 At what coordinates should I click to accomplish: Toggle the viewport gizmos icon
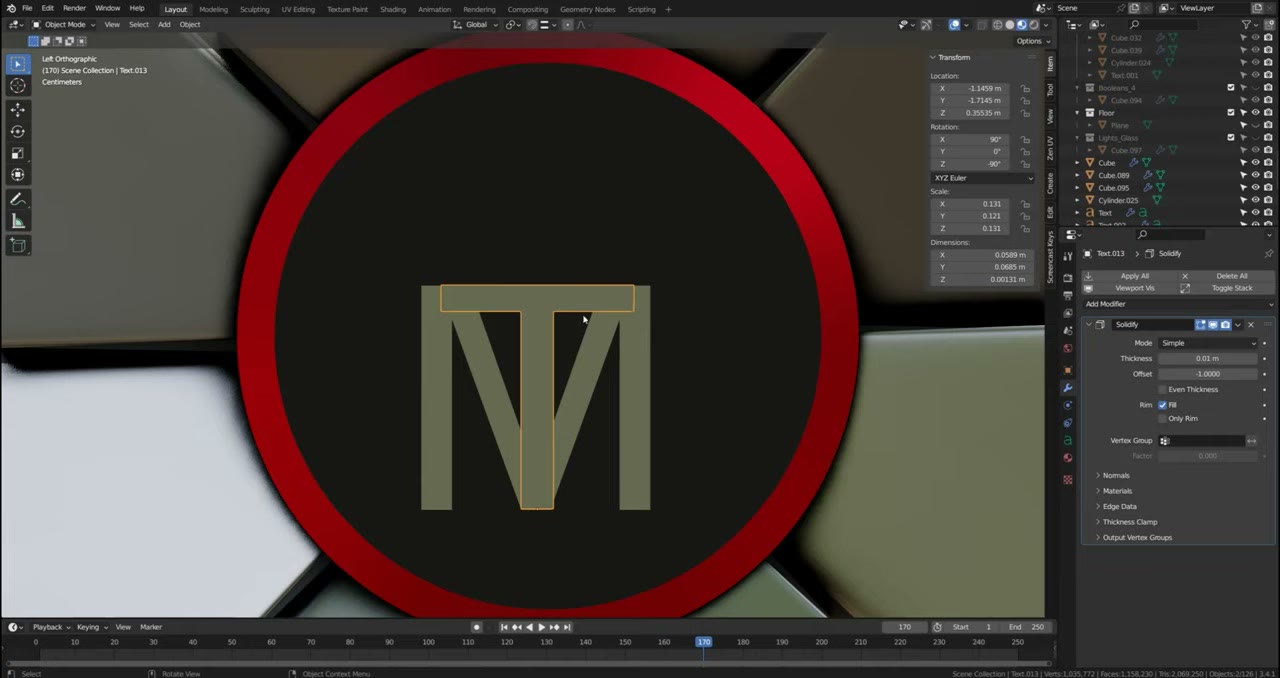pos(926,25)
